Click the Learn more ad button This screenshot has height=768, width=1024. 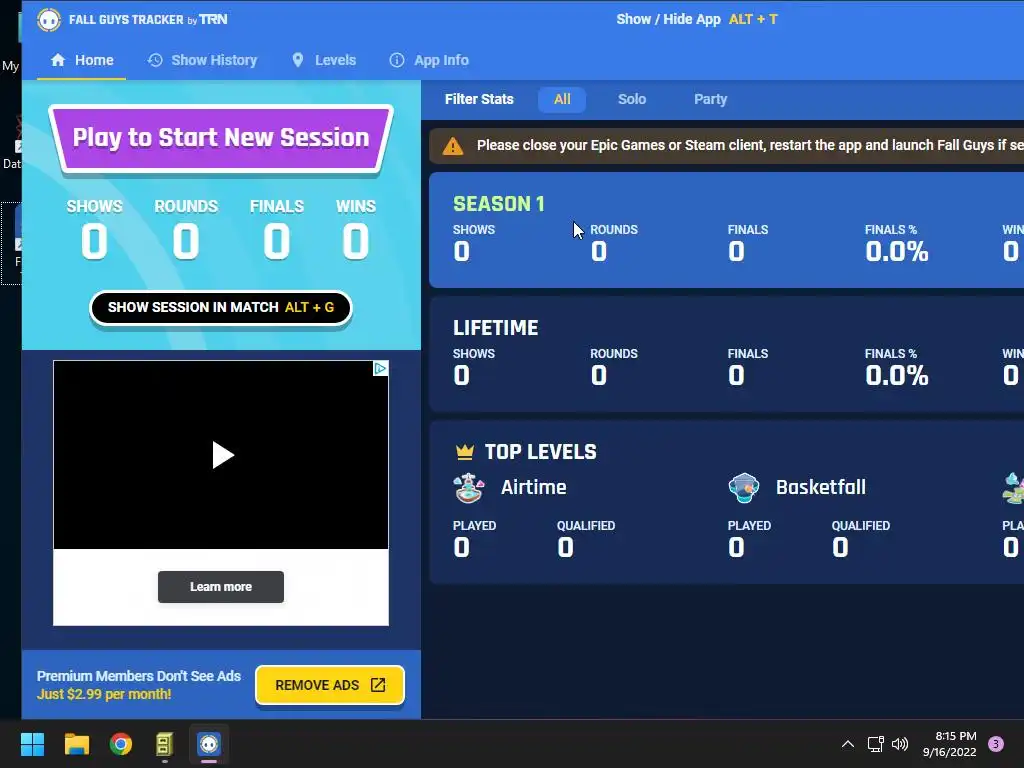click(x=221, y=586)
